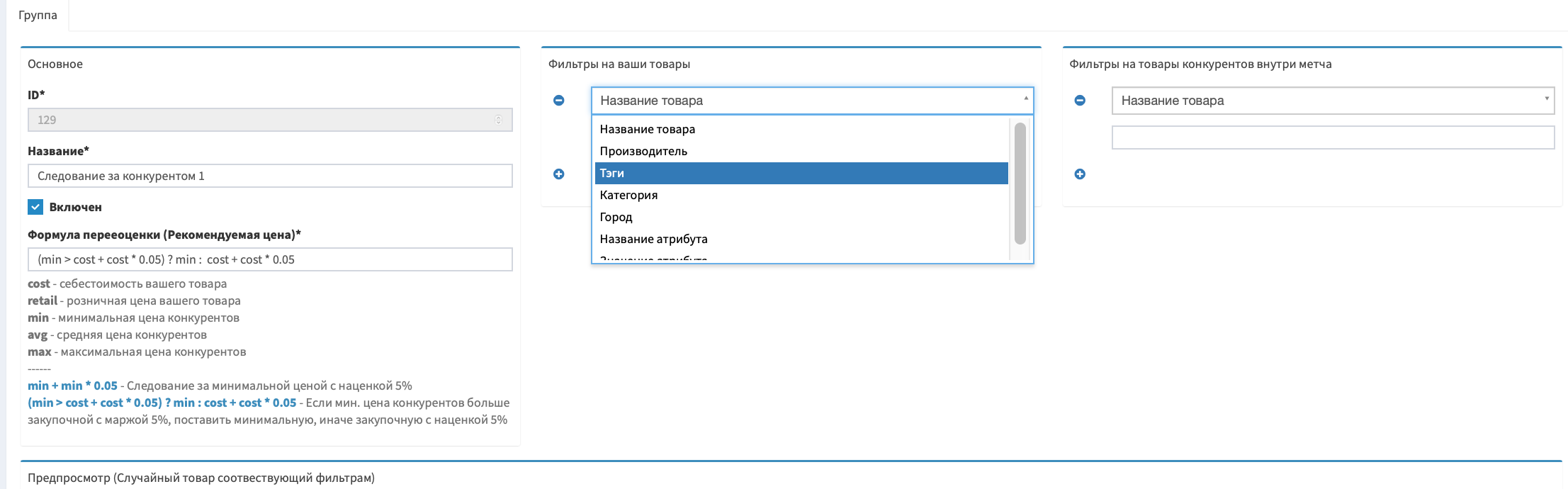Apply the min + min * 0.05 formula example

pos(72,386)
